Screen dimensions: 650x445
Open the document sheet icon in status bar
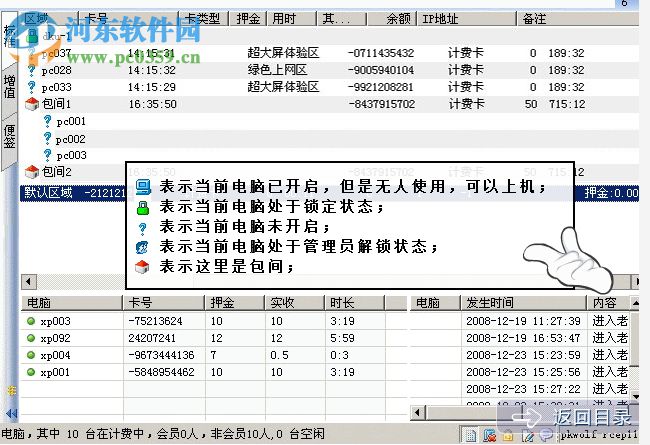[470, 435]
